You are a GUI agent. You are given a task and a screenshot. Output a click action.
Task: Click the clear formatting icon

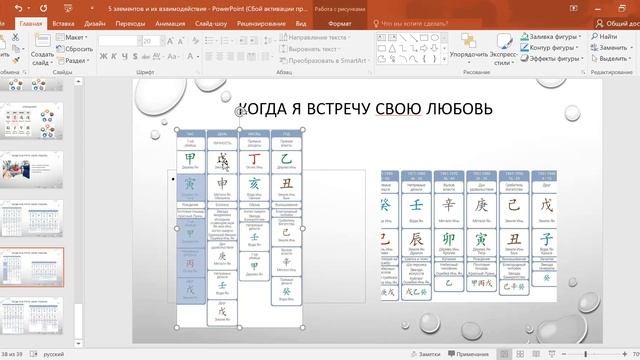[x=196, y=41]
